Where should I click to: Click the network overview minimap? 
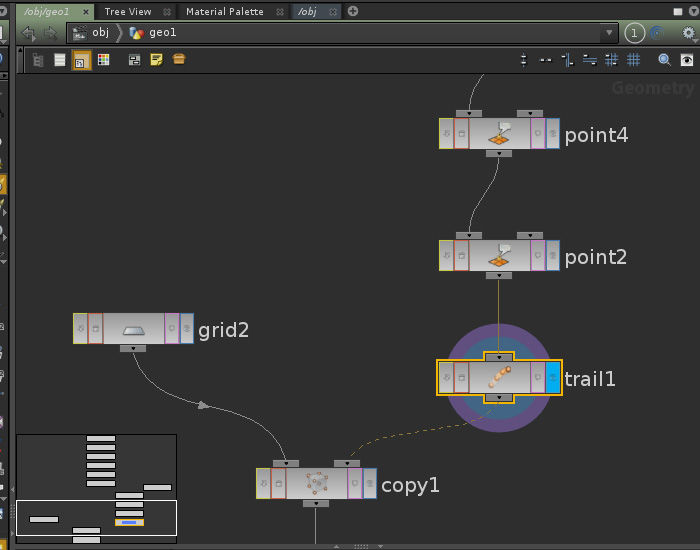pos(96,486)
